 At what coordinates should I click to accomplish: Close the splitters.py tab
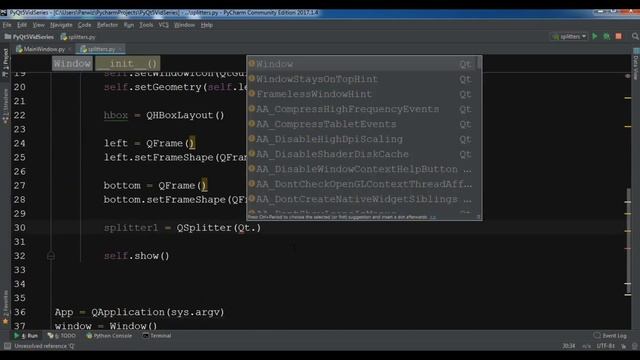point(120,49)
